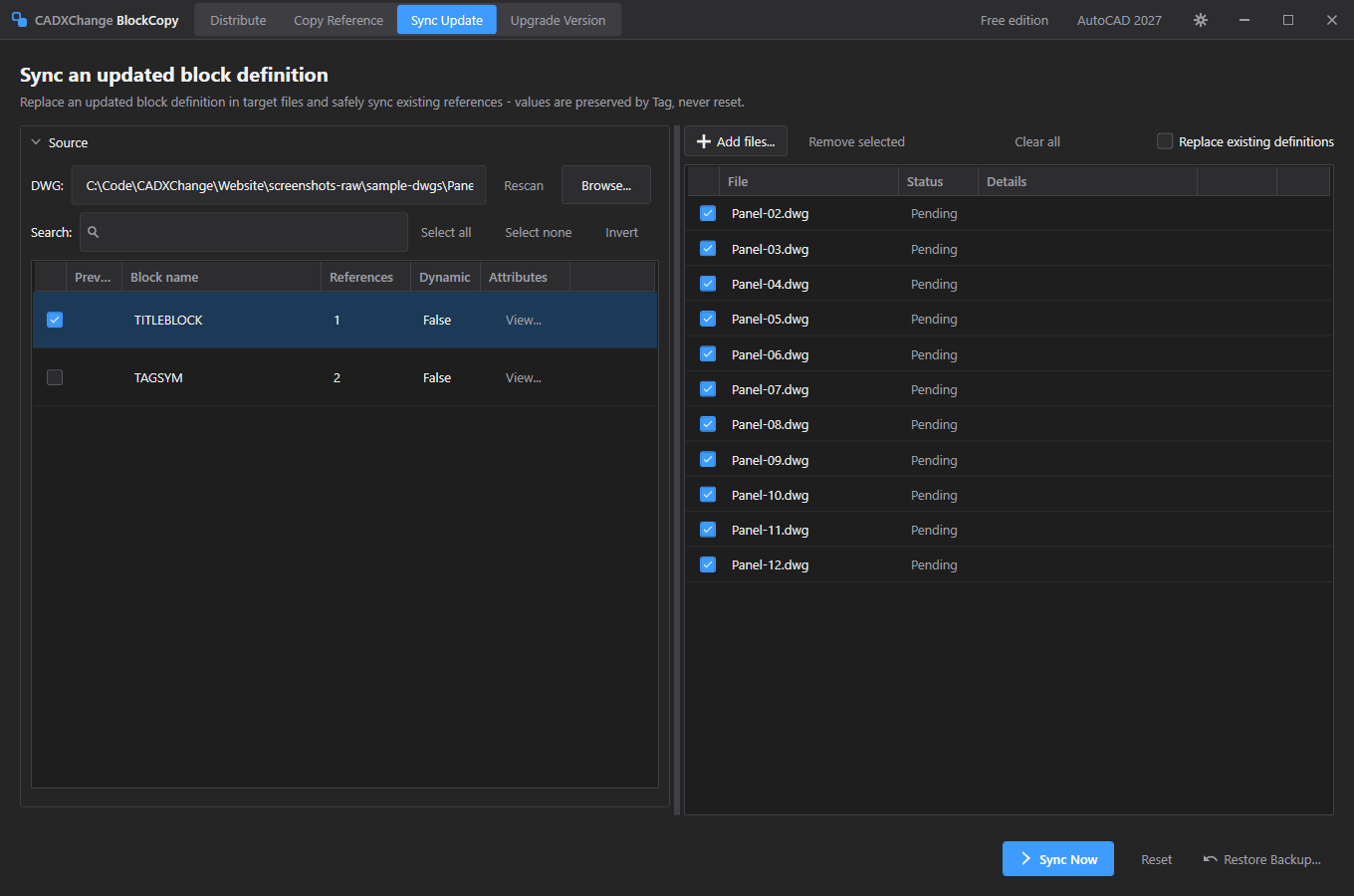Focus the block Search input field
This screenshot has height=896, width=1354.
(244, 232)
